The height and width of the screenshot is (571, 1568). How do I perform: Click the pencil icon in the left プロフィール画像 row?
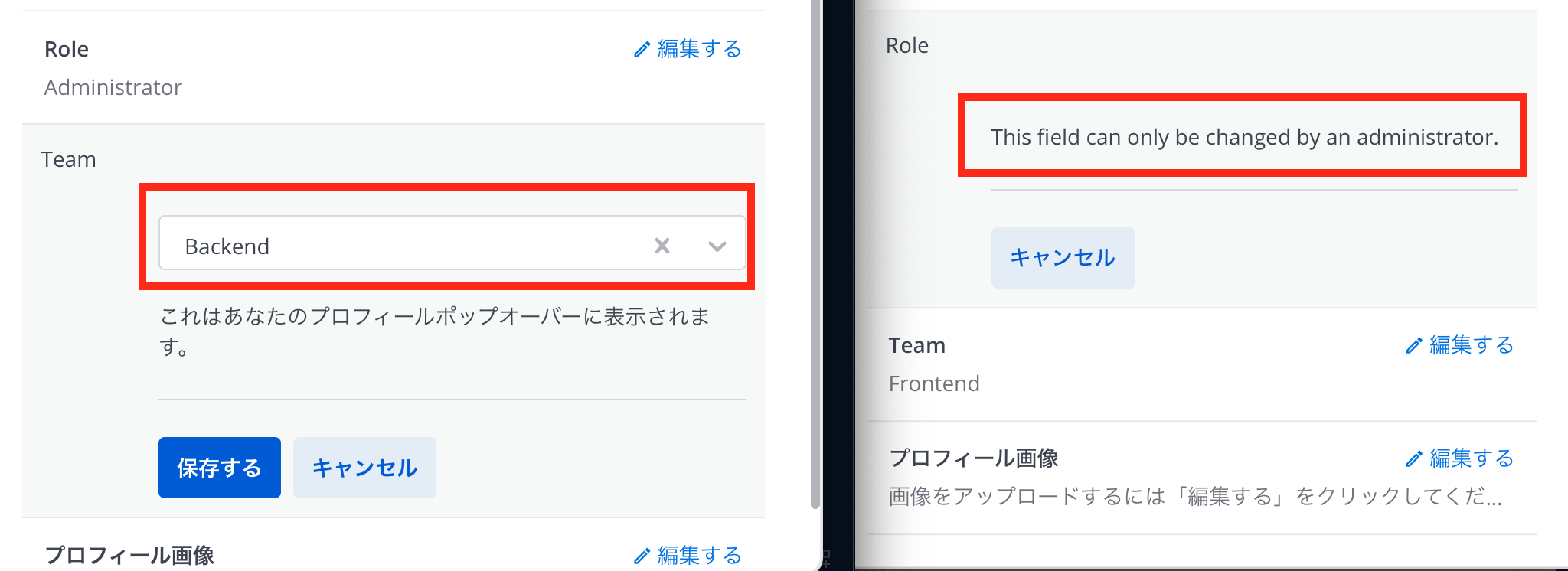(x=642, y=556)
